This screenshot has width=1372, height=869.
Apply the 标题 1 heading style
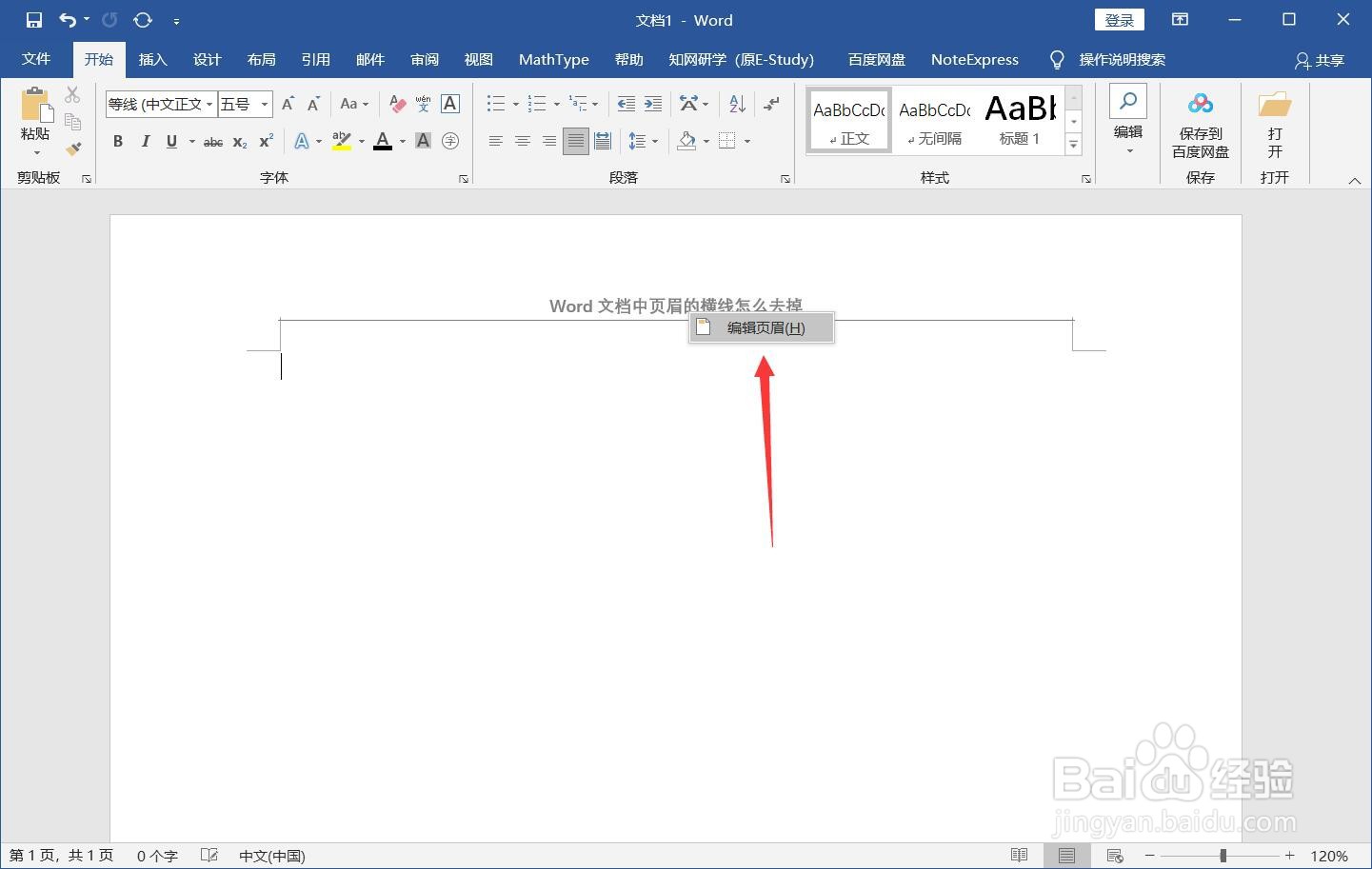[x=1020, y=120]
